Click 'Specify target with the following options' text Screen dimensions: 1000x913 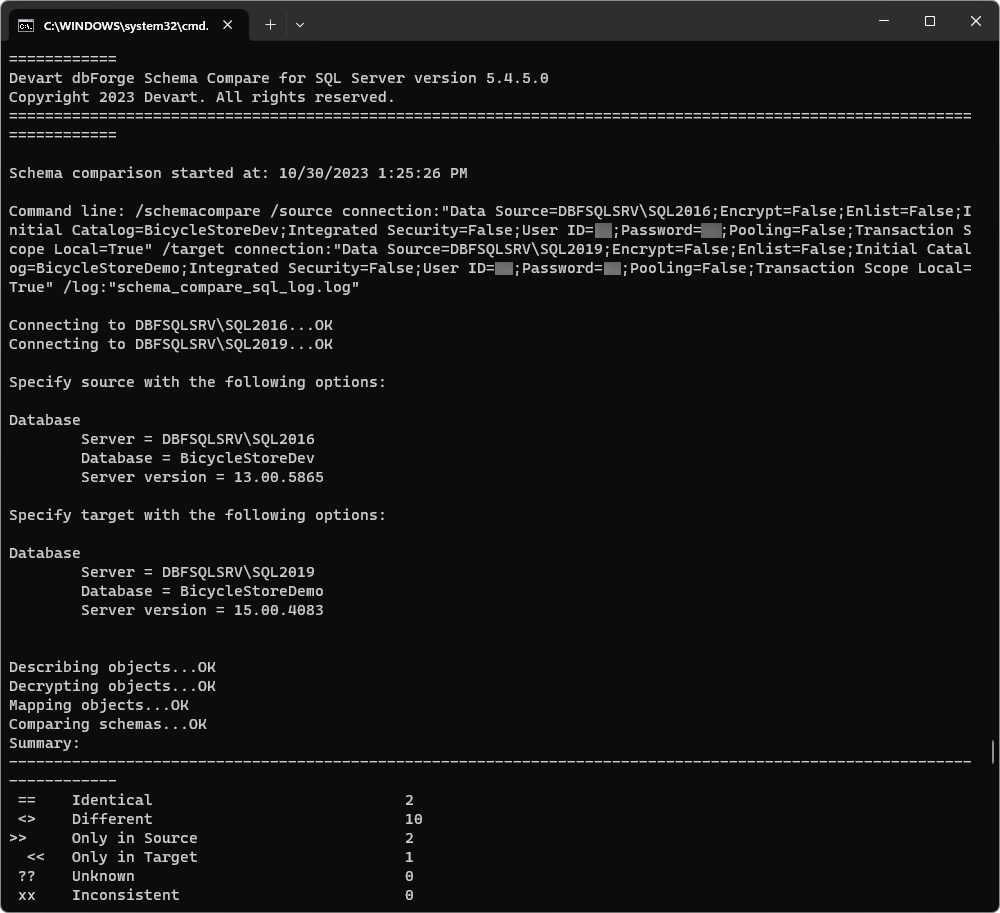pos(197,515)
